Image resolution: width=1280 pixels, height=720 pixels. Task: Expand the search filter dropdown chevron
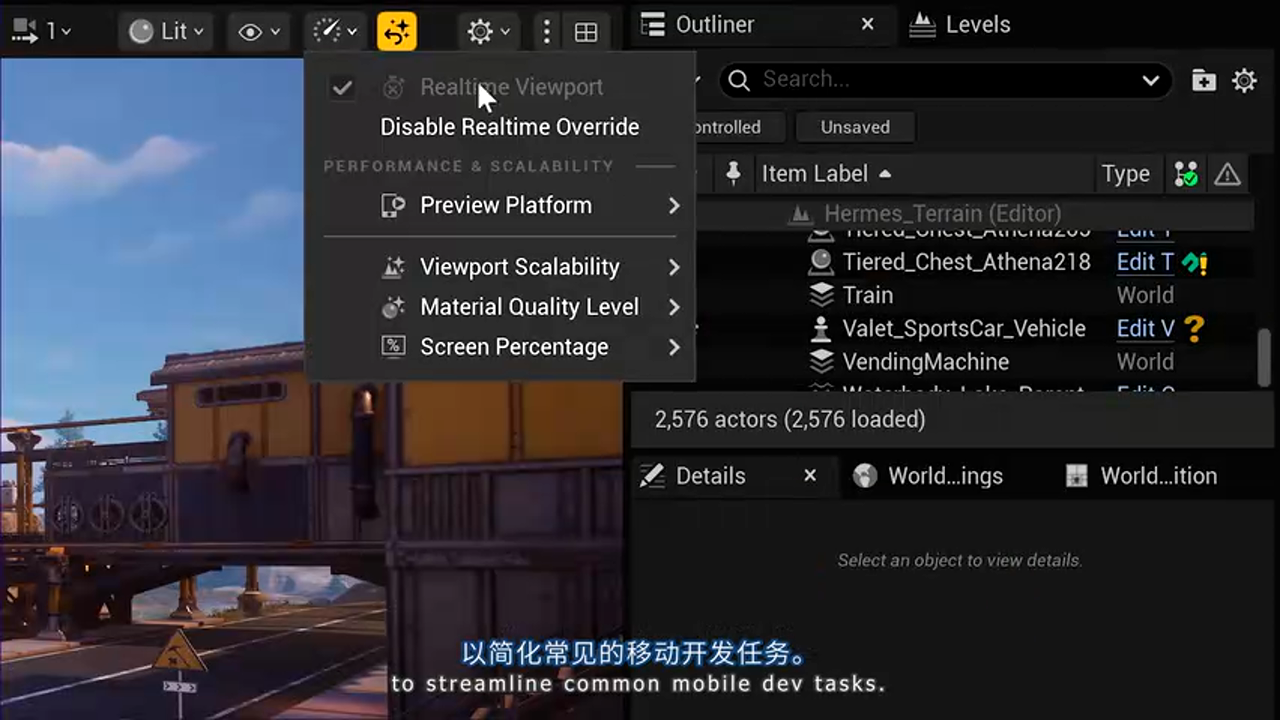[x=1150, y=79]
